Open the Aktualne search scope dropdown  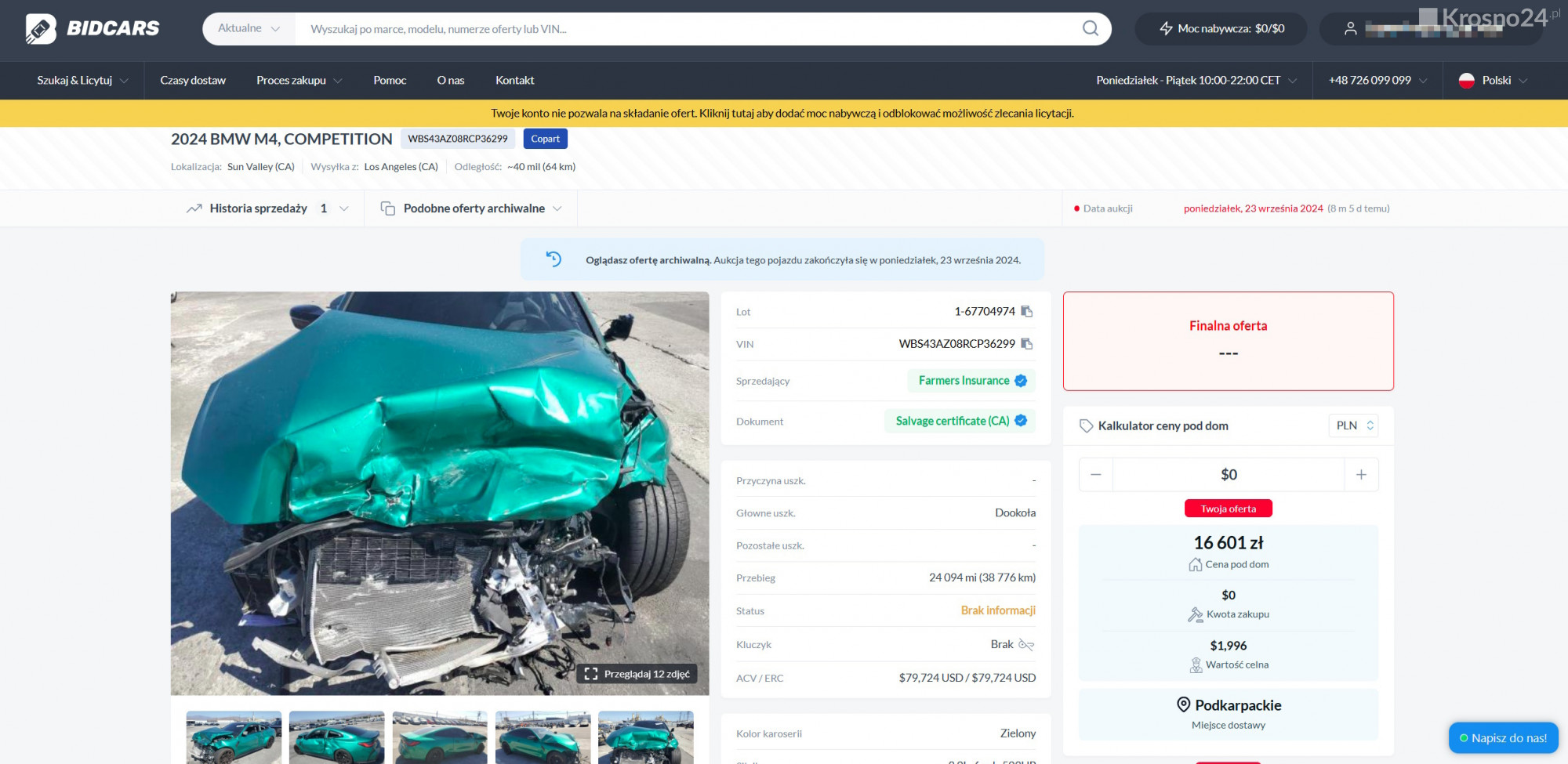249,29
